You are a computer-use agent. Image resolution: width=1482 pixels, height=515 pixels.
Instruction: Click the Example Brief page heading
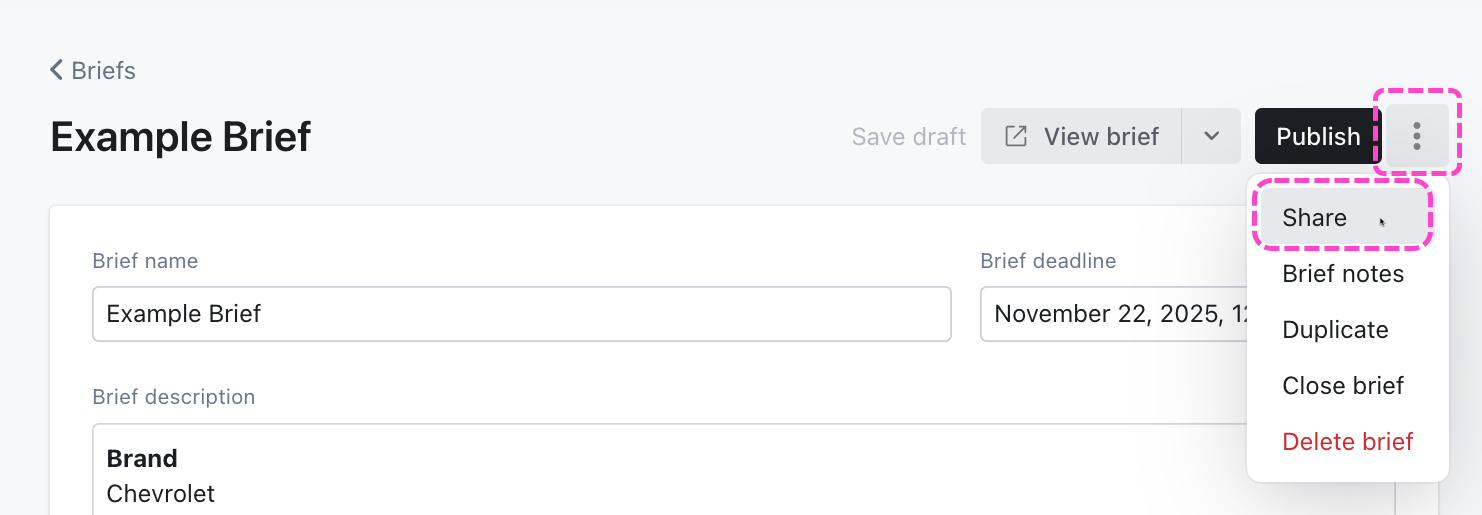point(181,137)
